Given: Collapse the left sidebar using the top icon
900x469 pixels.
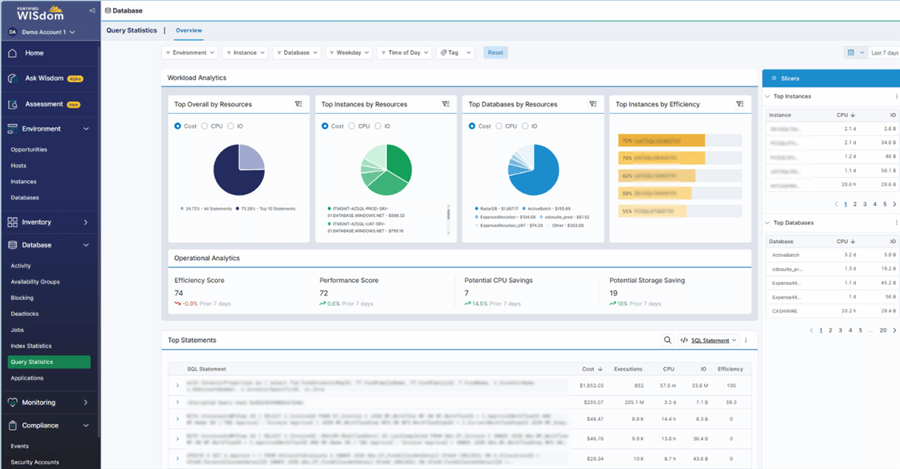Looking at the screenshot, I should [x=92, y=10].
